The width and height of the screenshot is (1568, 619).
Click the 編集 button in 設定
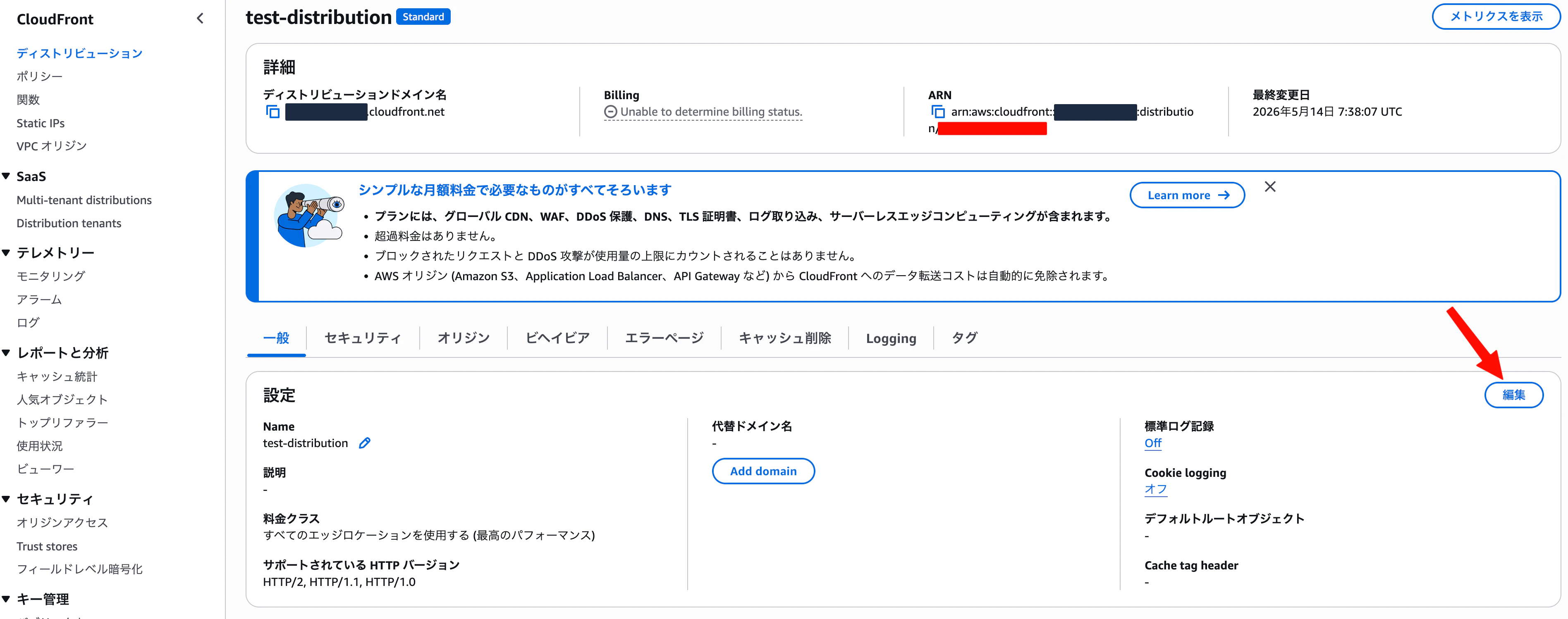tap(1513, 395)
